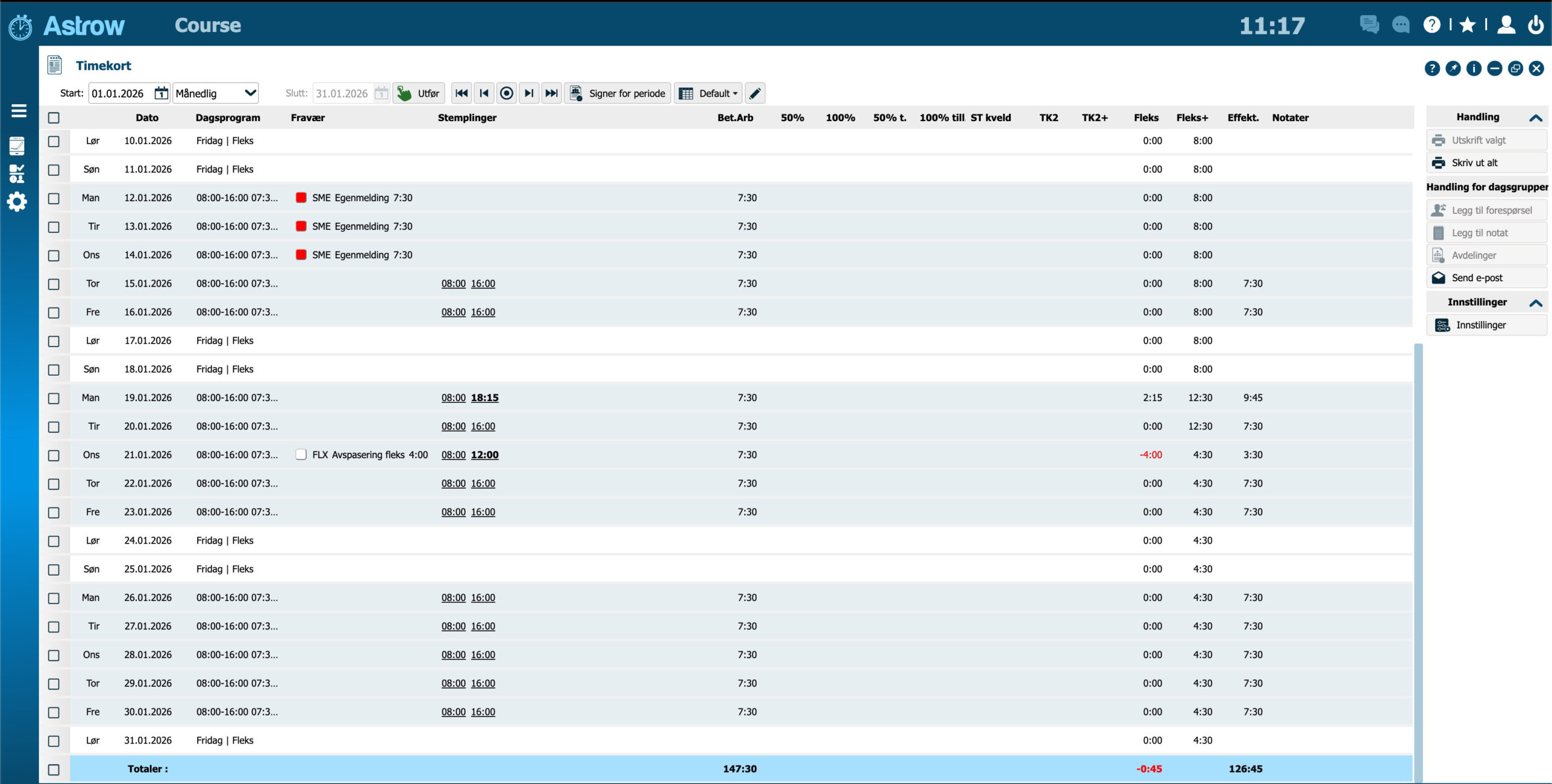This screenshot has width=1552, height=784.
Task: Open hamburger menu in left sidebar
Action: pyautogui.click(x=19, y=111)
